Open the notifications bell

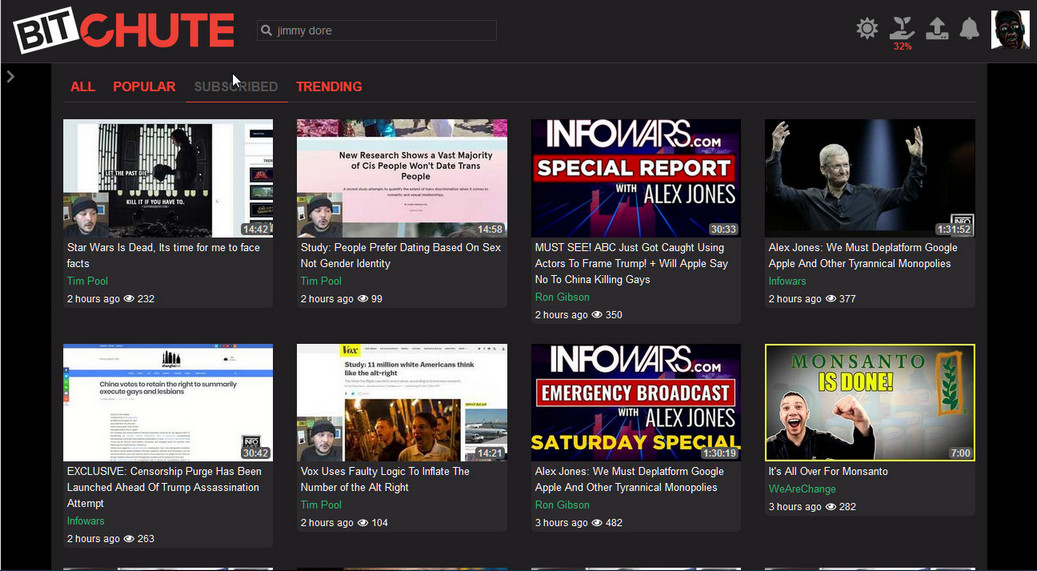pyautogui.click(x=969, y=29)
